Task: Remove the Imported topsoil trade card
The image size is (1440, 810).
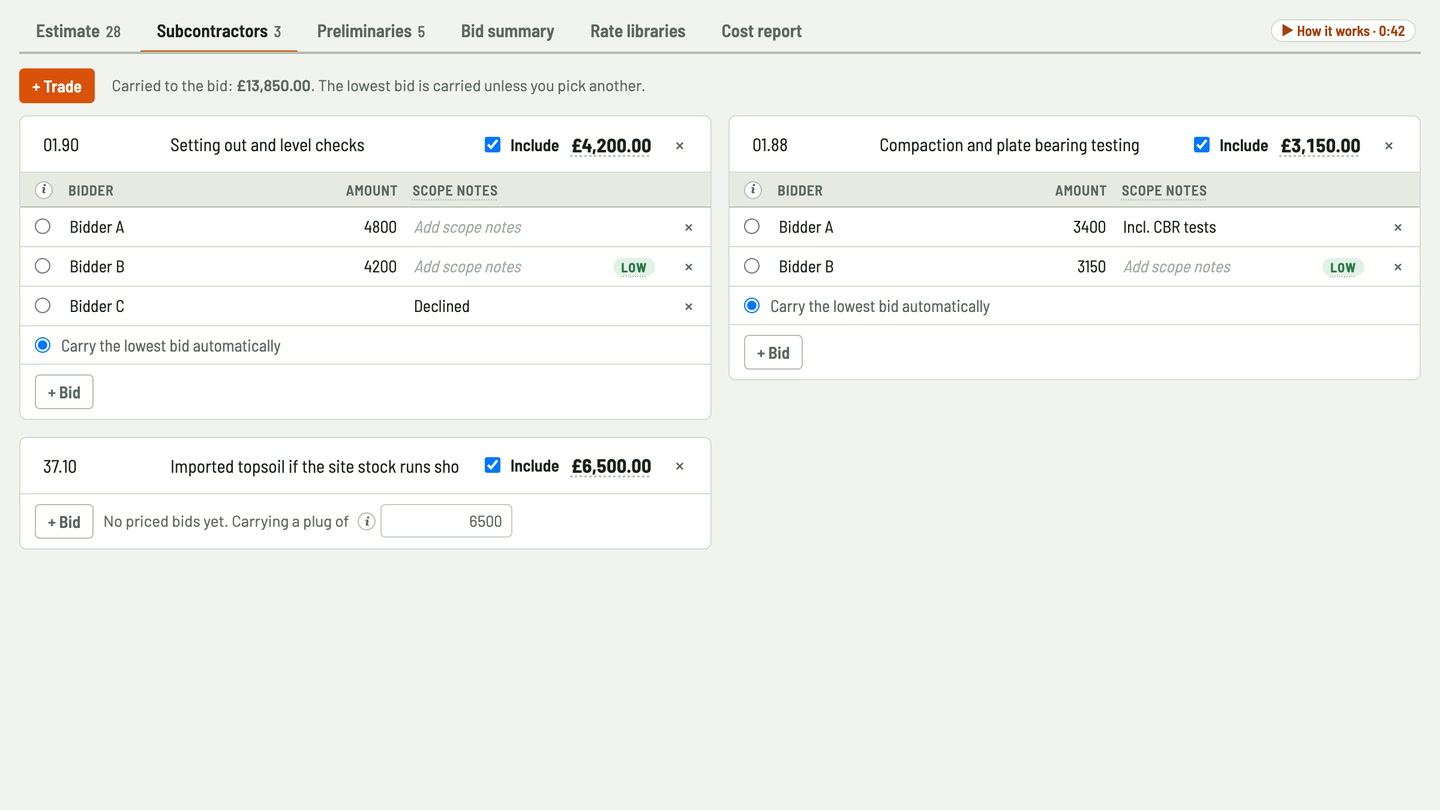Action: coord(680,466)
